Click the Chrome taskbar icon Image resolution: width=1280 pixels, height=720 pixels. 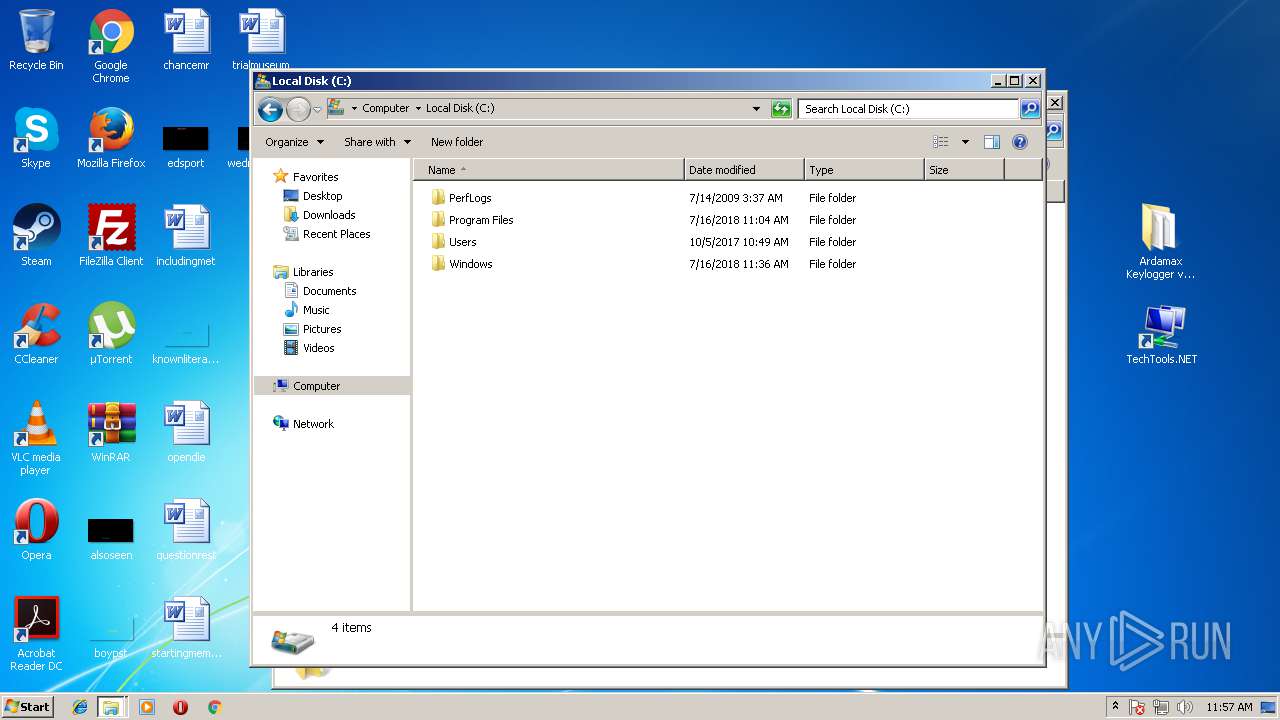tap(214, 707)
